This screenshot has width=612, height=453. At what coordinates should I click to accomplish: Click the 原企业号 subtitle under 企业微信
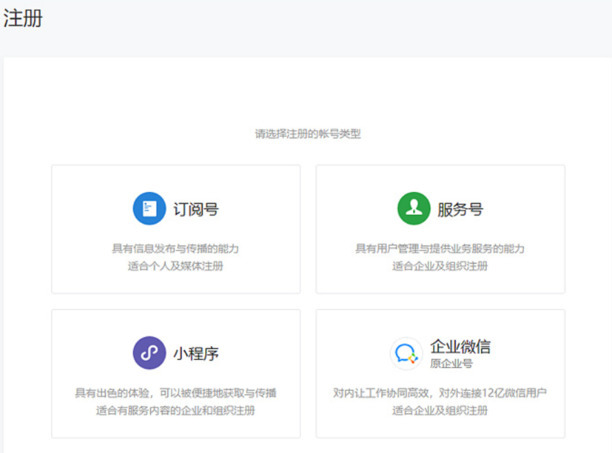pyautogui.click(x=450, y=364)
